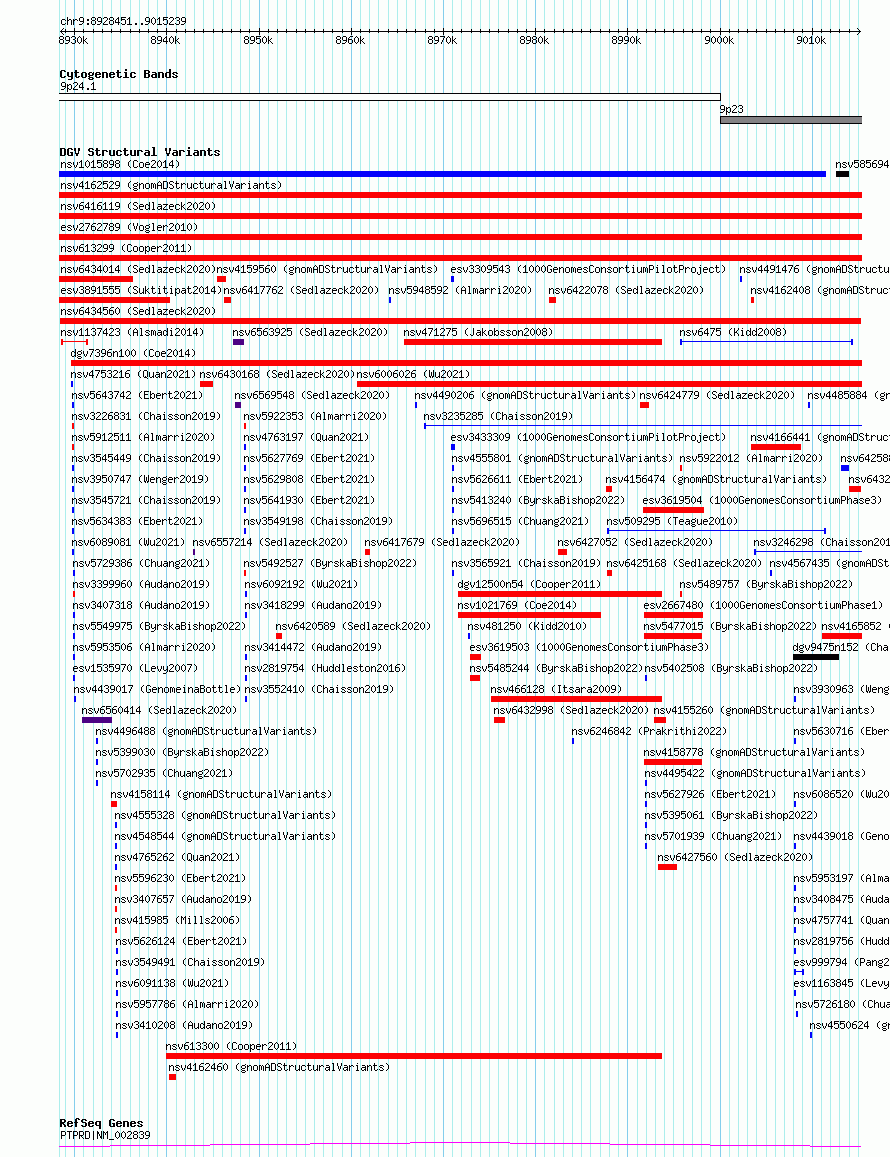
Task: Click nsv5402508 (ByrskaBishop2022) label
Action: coord(731,669)
